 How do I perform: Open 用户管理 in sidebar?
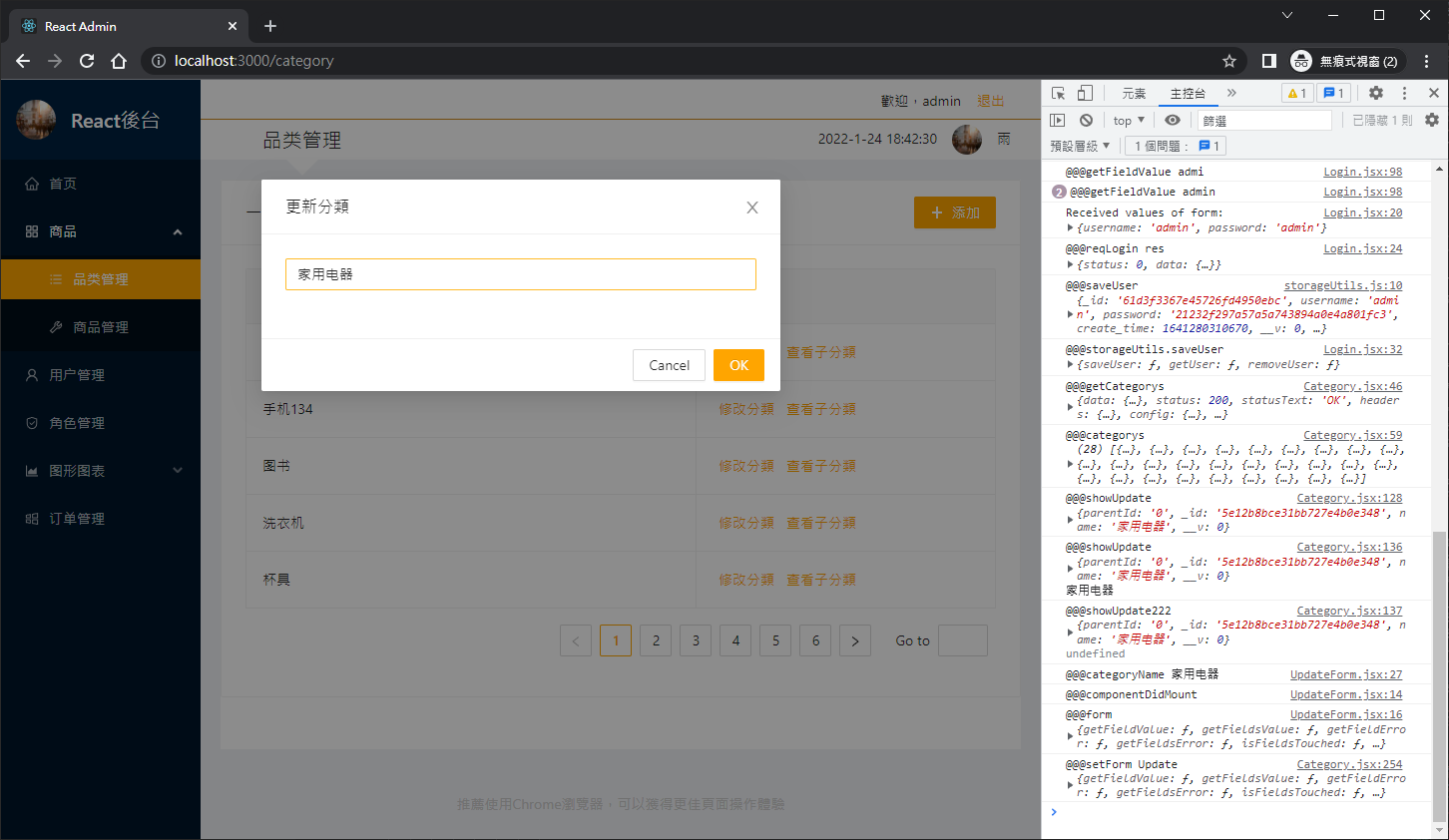coord(100,375)
